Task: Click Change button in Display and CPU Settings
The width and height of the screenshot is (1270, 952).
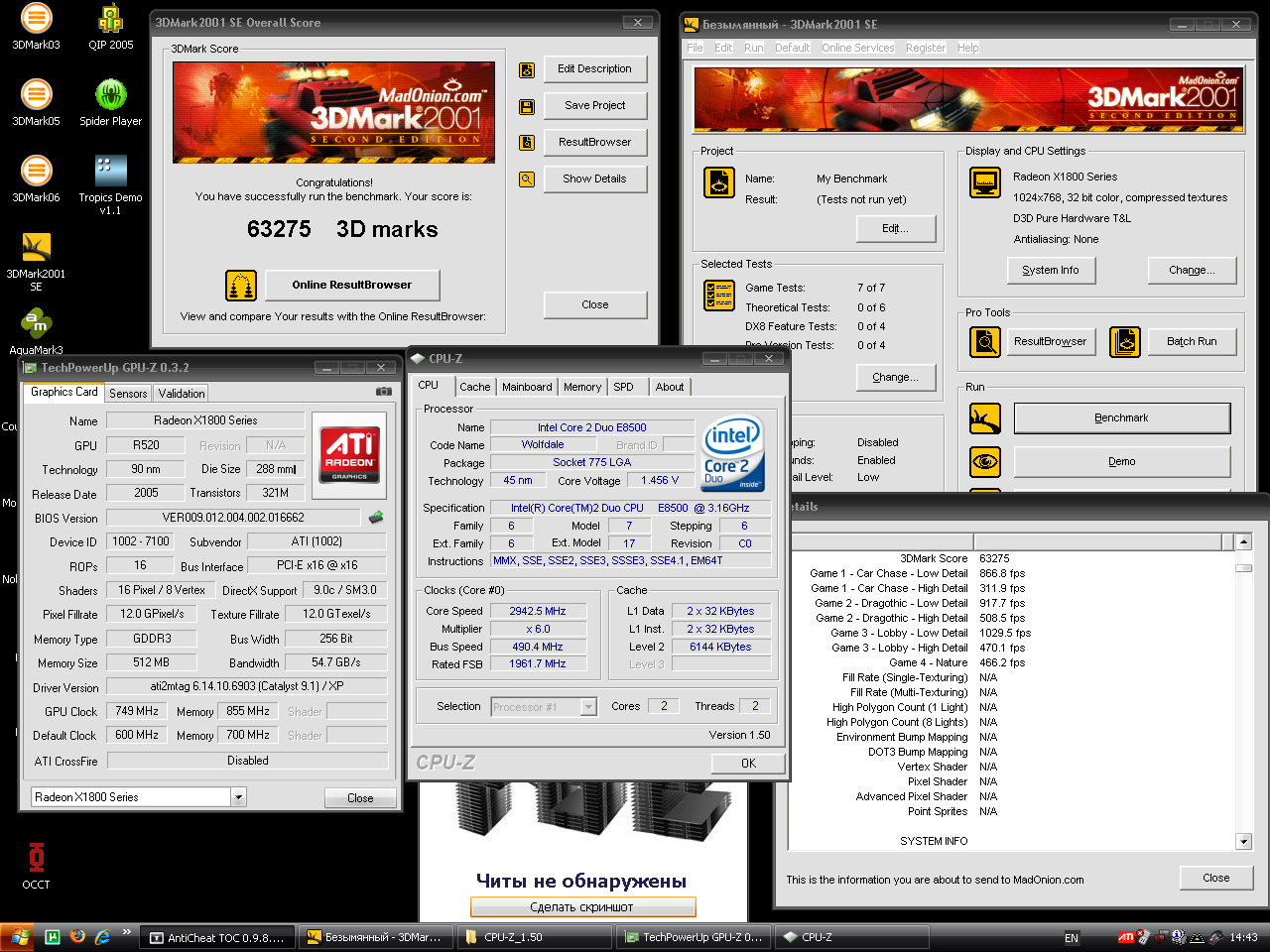Action: coord(1194,271)
